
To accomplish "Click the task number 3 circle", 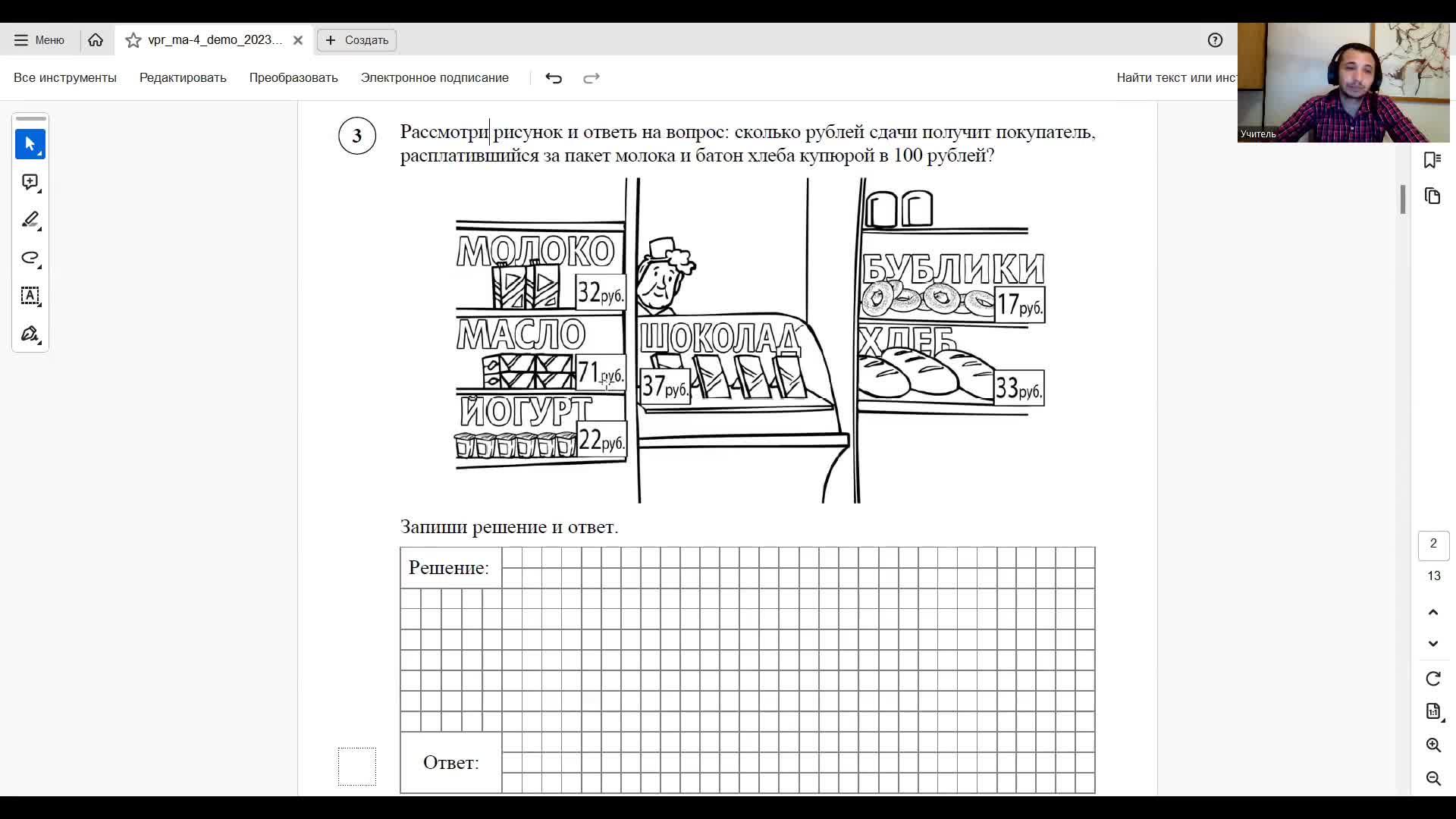I will tap(357, 136).
